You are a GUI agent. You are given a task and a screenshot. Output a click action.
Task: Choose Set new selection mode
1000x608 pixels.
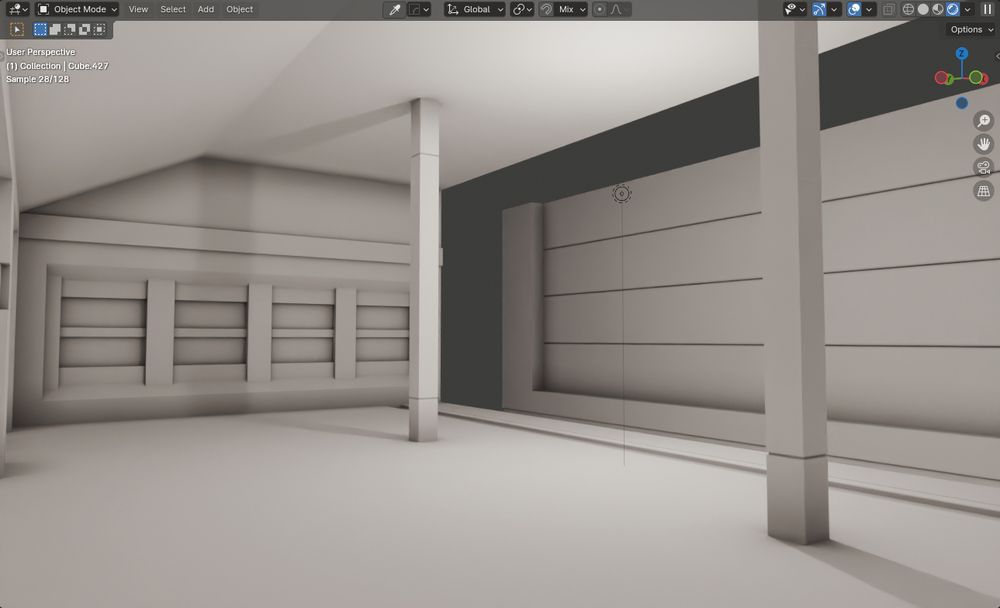click(x=40, y=29)
